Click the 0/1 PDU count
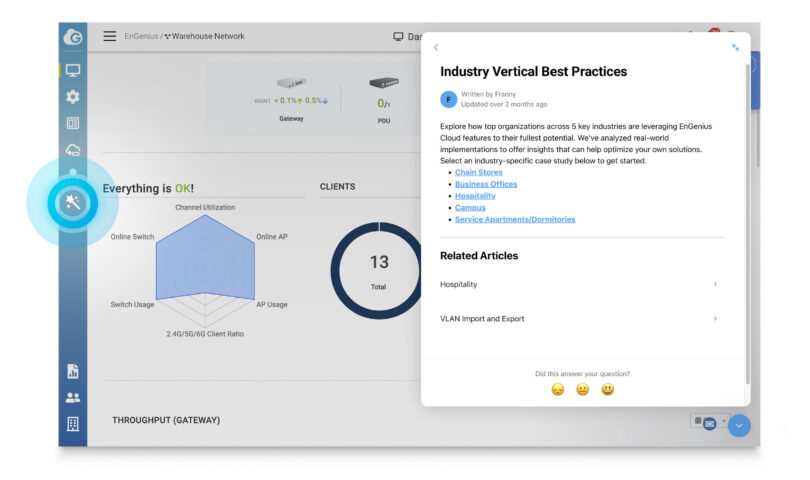The width and height of the screenshot is (810, 480). tap(384, 104)
